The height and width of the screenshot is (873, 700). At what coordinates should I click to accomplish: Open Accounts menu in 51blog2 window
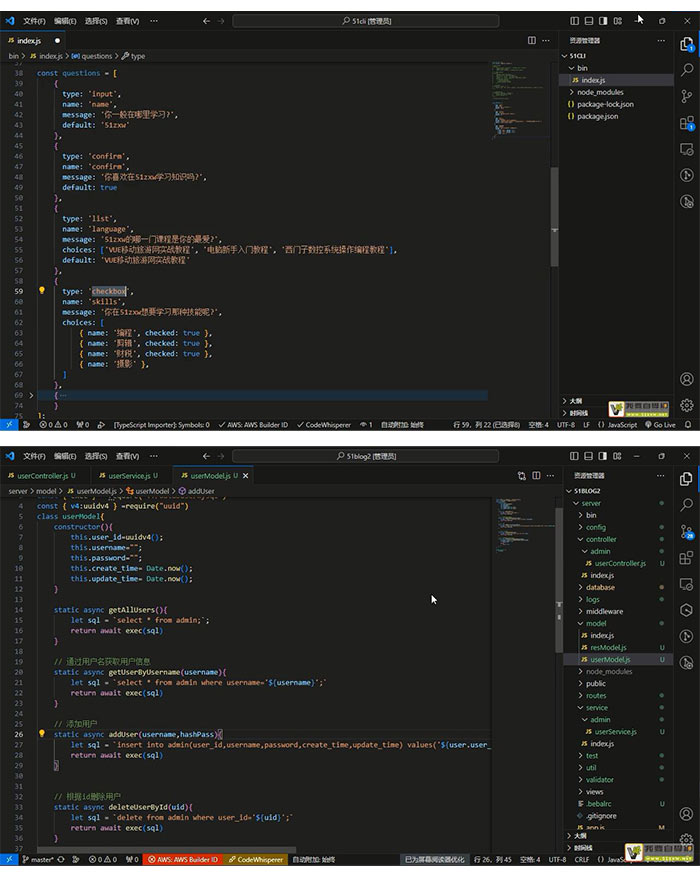(687, 814)
